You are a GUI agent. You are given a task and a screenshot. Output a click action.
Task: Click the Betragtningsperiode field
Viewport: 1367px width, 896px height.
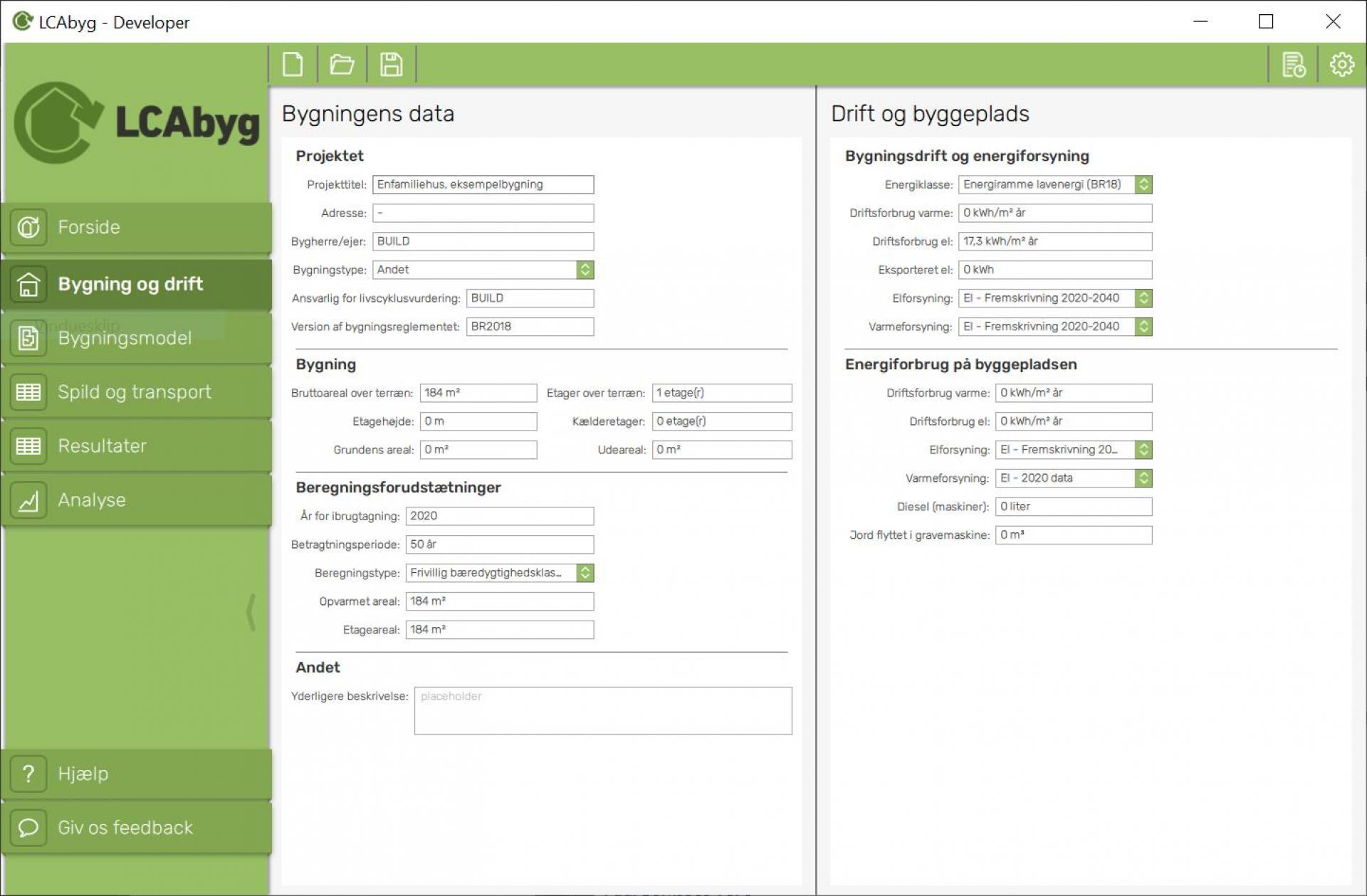[x=500, y=544]
